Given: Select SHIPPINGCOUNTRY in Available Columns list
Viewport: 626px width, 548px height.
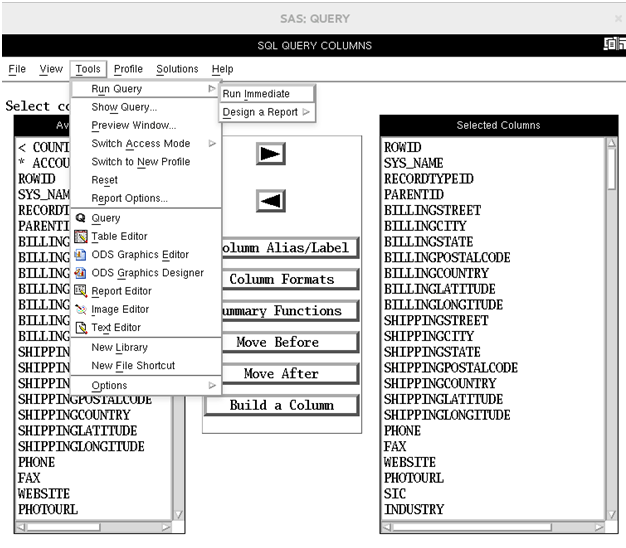Looking at the screenshot, I should 74,415.
